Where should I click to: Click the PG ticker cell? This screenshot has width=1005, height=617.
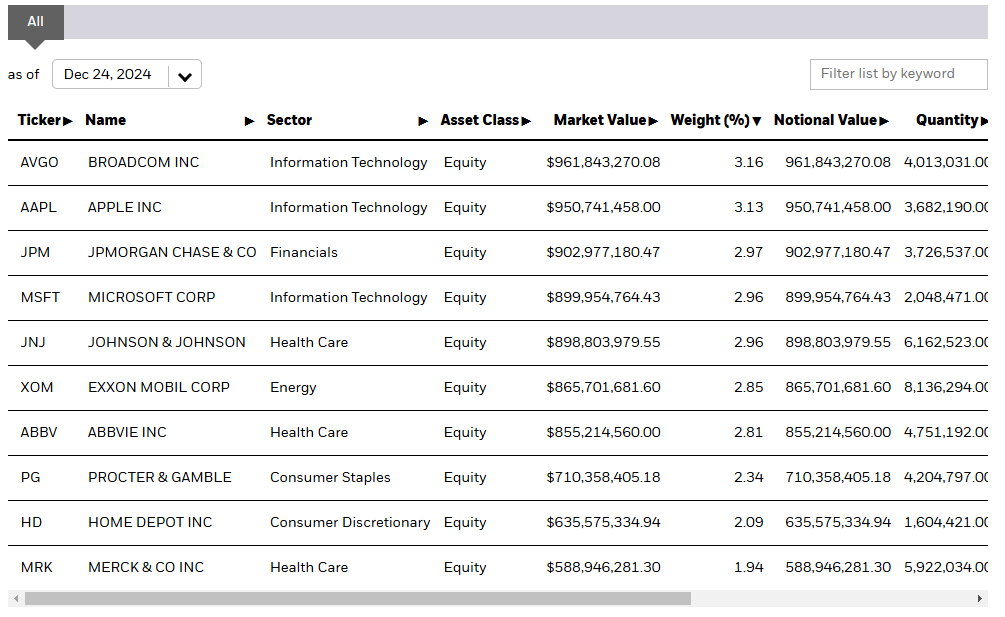[x=30, y=477]
